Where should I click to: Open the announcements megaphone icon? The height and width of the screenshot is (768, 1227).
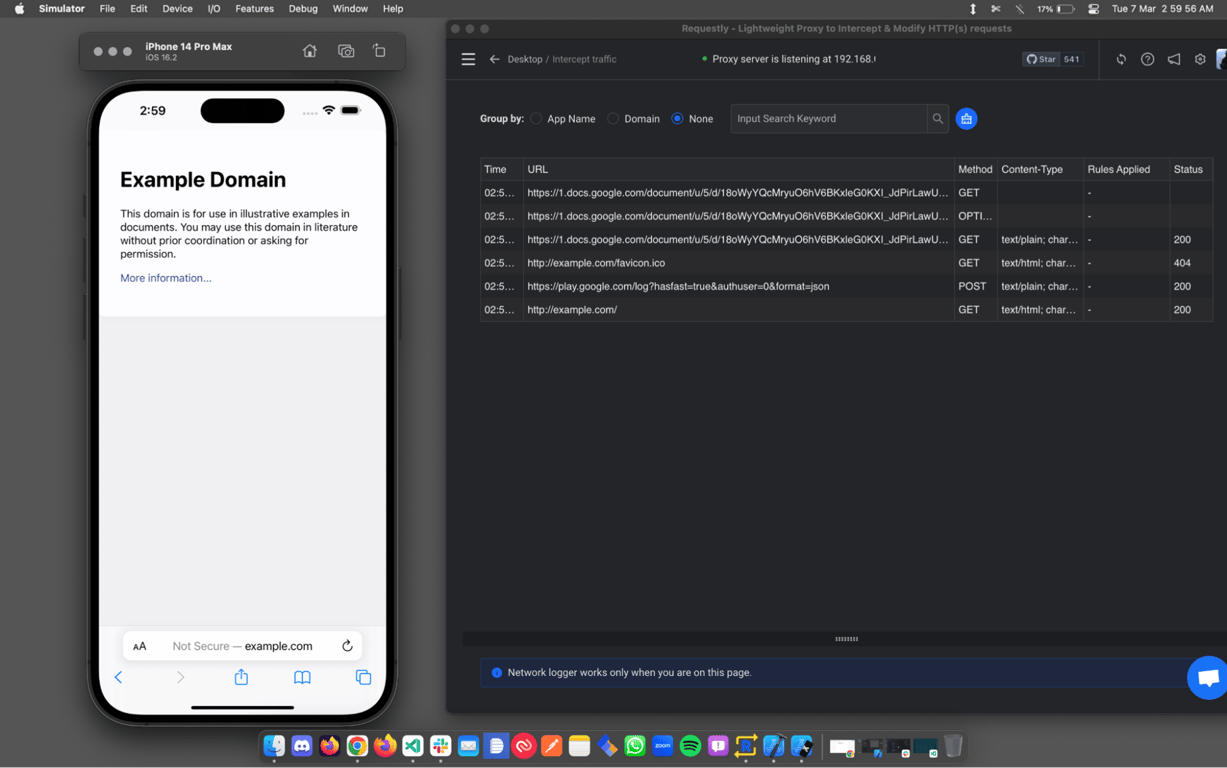click(1174, 59)
